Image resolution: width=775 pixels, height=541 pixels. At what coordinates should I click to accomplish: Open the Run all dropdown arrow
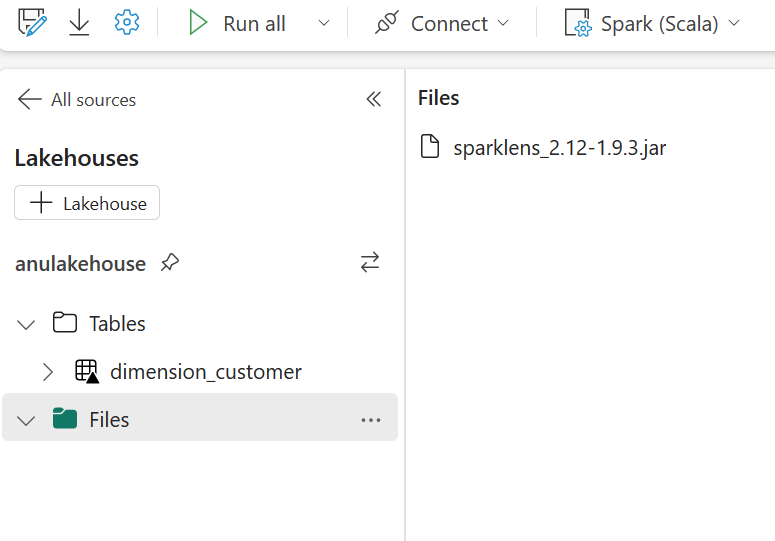coord(324,23)
